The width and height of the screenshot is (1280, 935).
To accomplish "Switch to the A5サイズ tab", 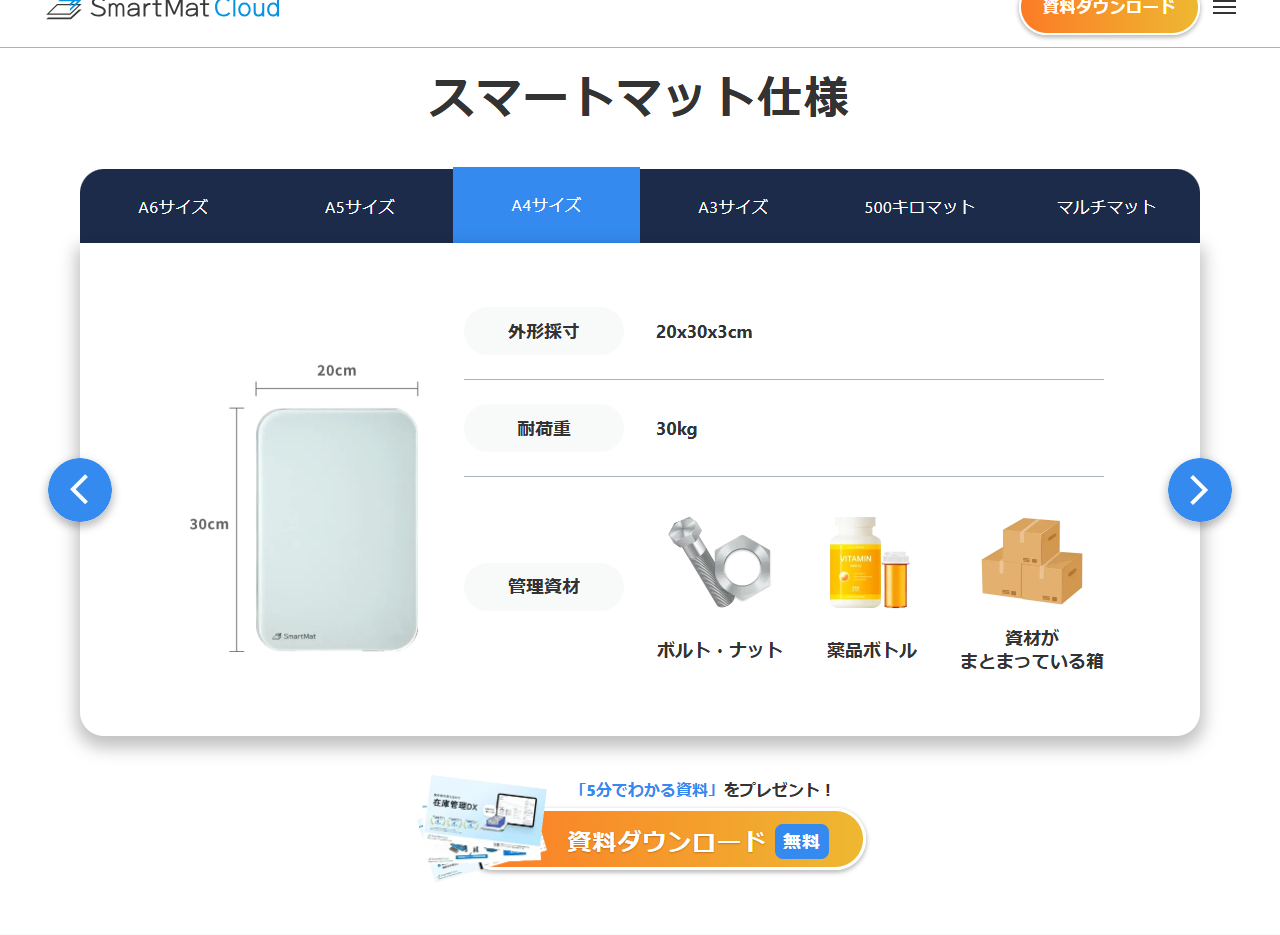I will pyautogui.click(x=360, y=207).
